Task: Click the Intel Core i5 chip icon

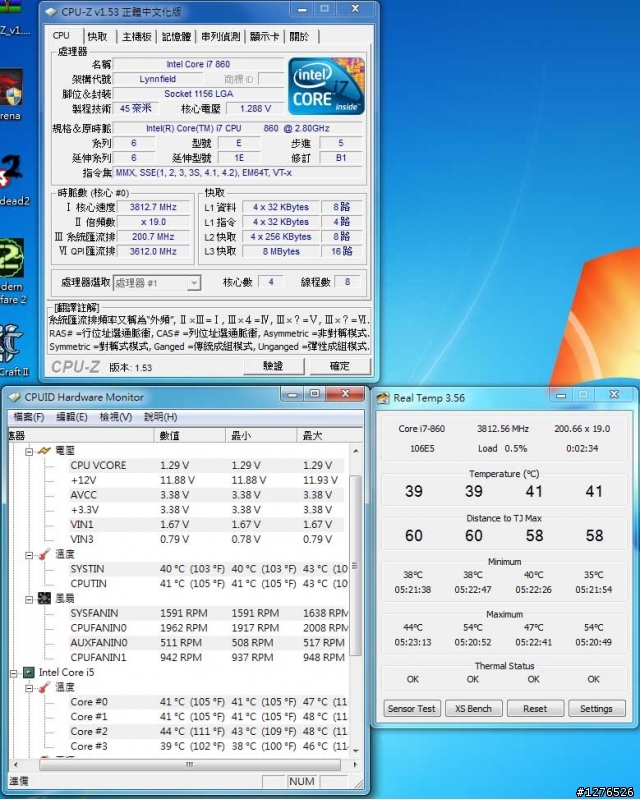Action: tap(29, 672)
